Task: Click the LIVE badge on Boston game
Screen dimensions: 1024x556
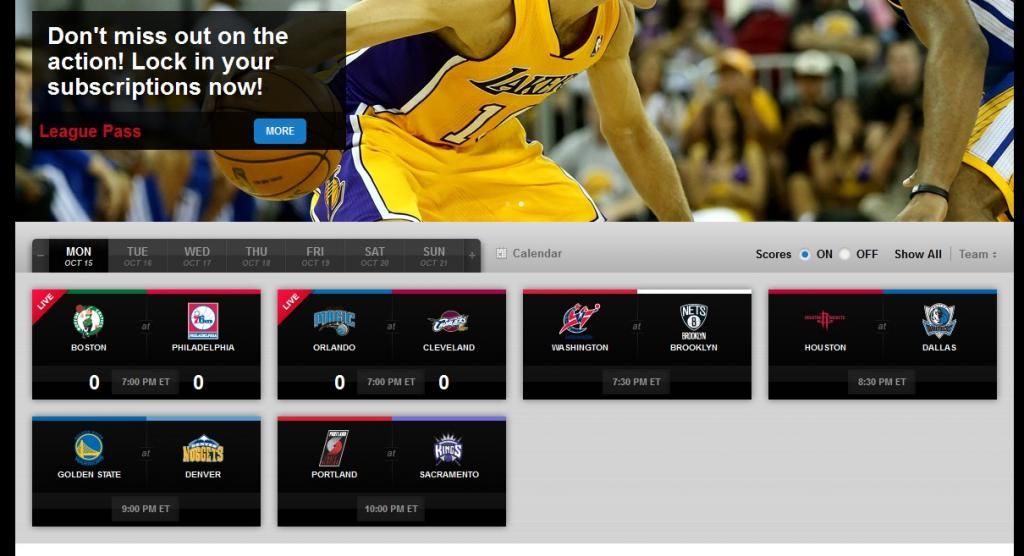Action: [x=46, y=303]
